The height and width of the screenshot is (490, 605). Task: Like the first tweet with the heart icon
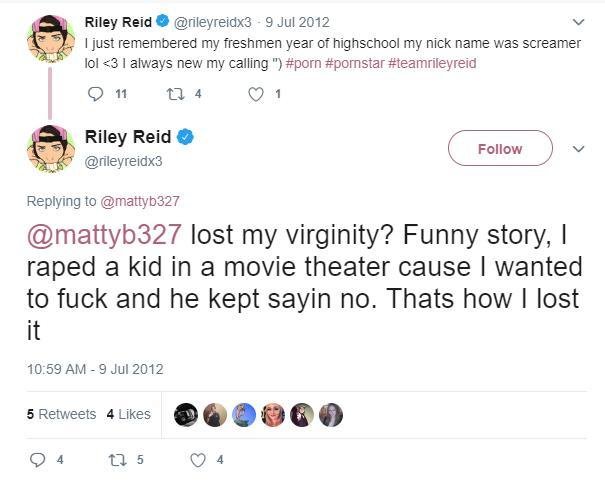(x=255, y=94)
